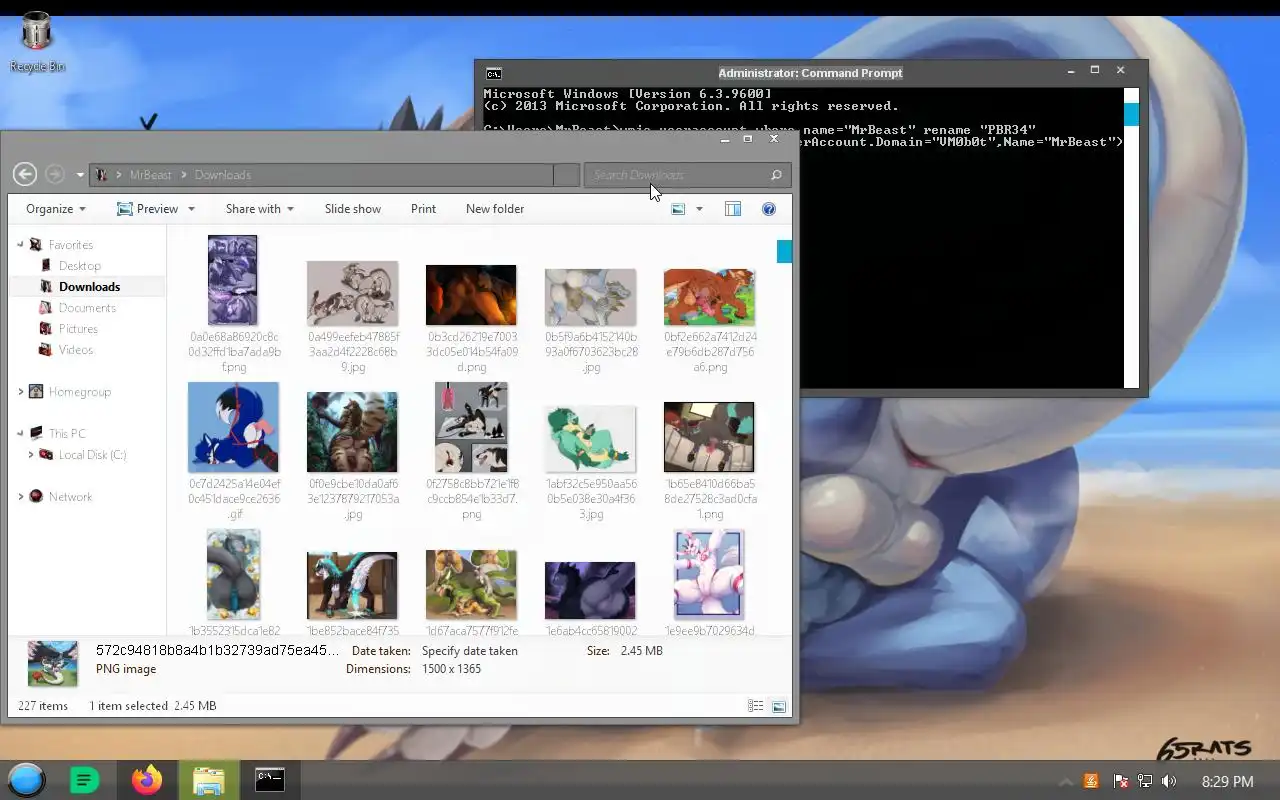
Task: Open the Organize menu
Action: coord(56,209)
